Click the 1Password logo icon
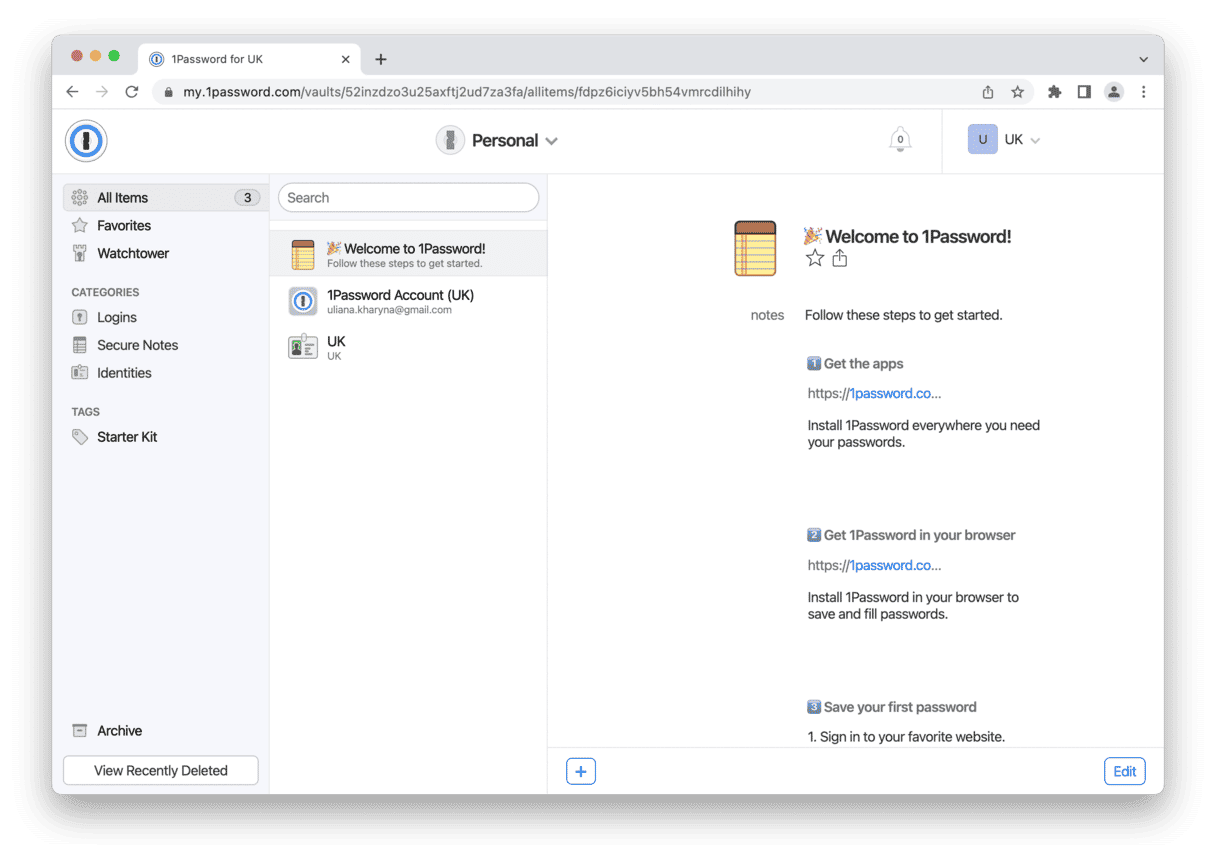The image size is (1216, 863). tap(86, 141)
